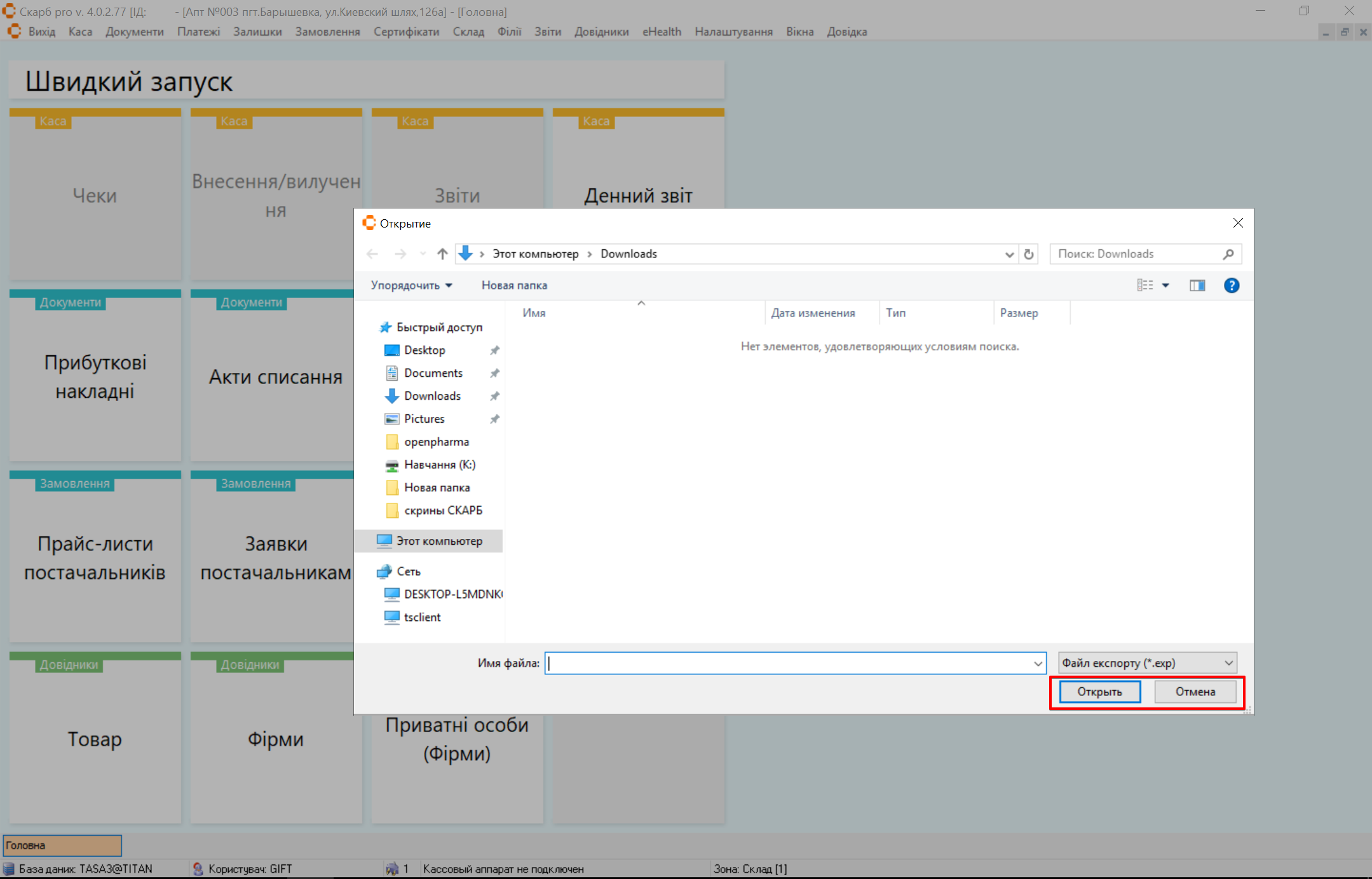
Task: Toggle the preview pane icon
Action: 1197,285
